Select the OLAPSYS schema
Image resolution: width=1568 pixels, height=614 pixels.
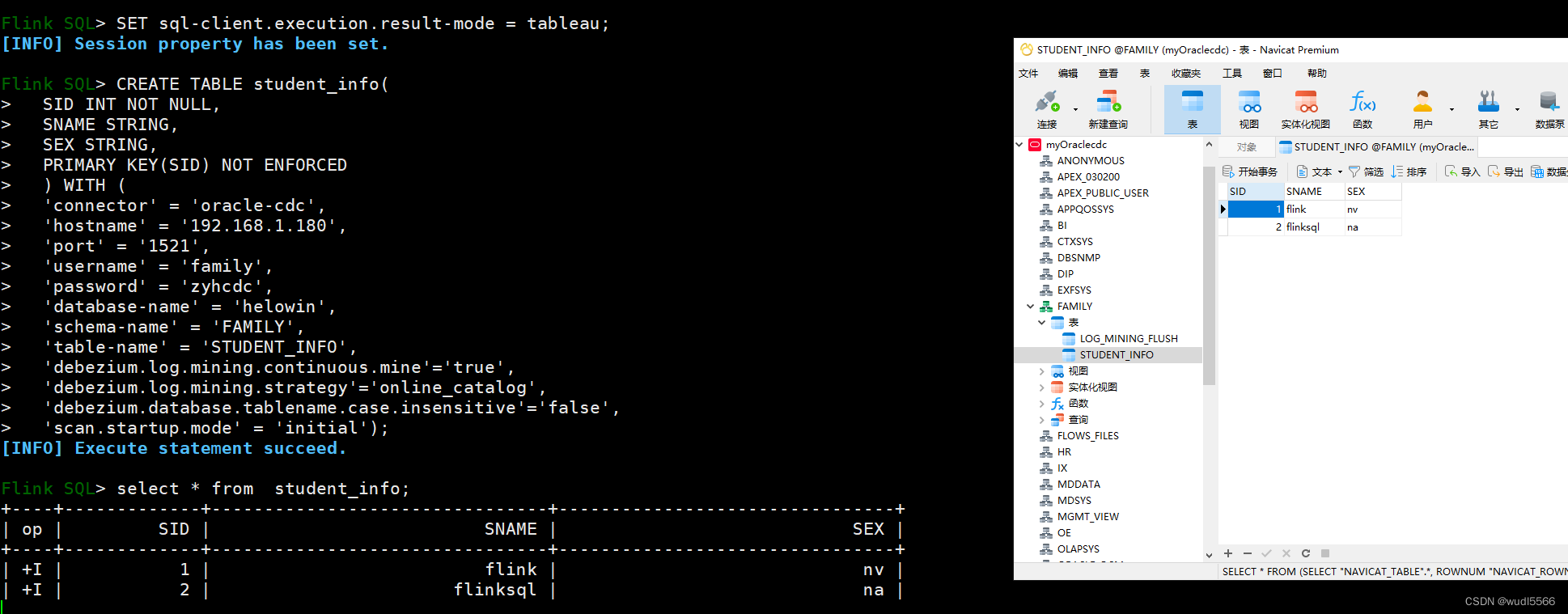(1079, 549)
